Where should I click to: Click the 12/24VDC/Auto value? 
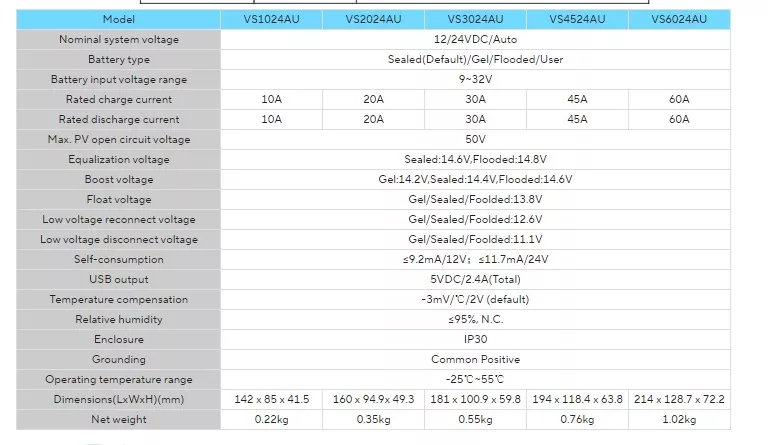[475, 39]
